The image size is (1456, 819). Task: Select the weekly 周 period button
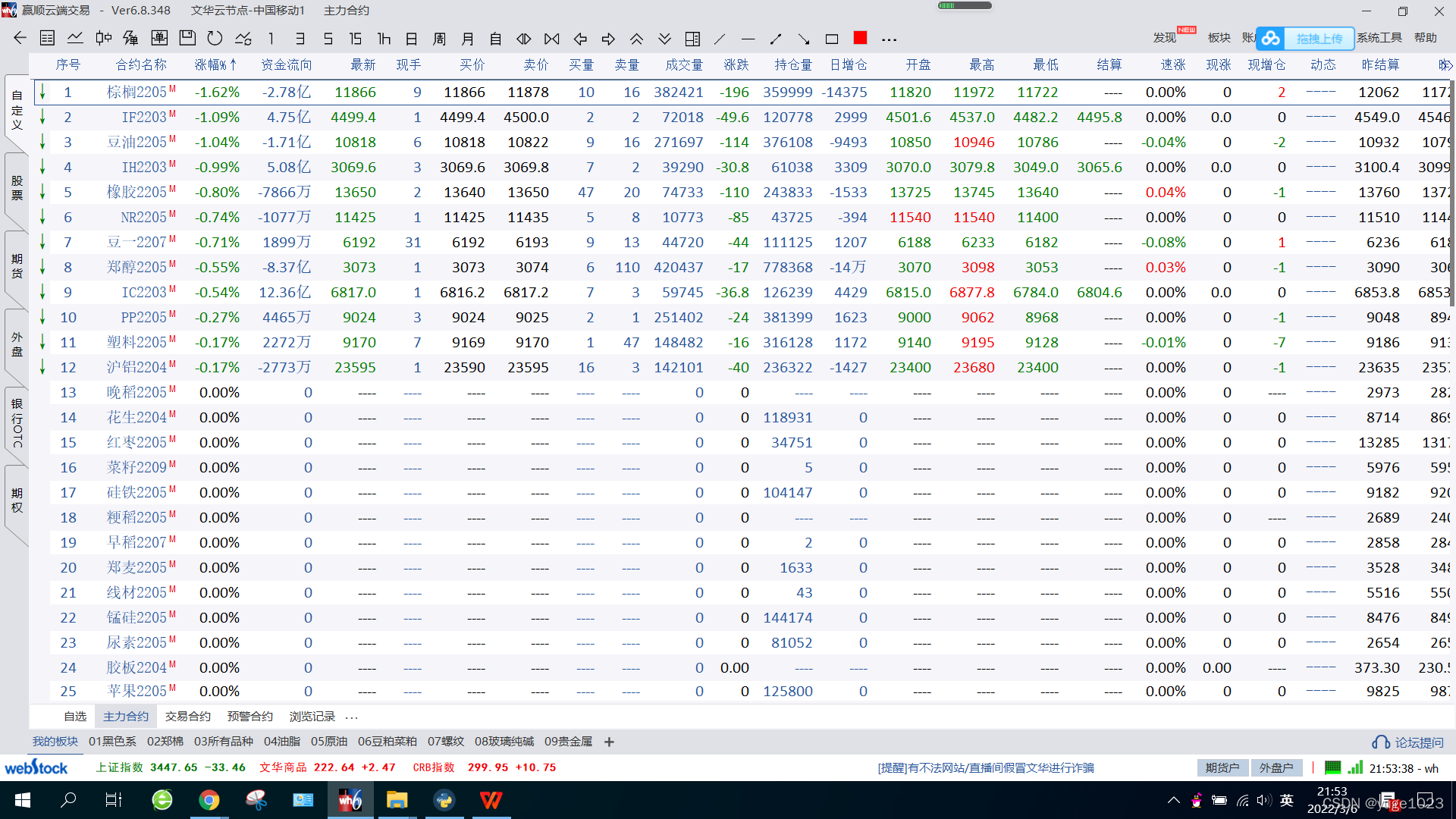point(440,39)
